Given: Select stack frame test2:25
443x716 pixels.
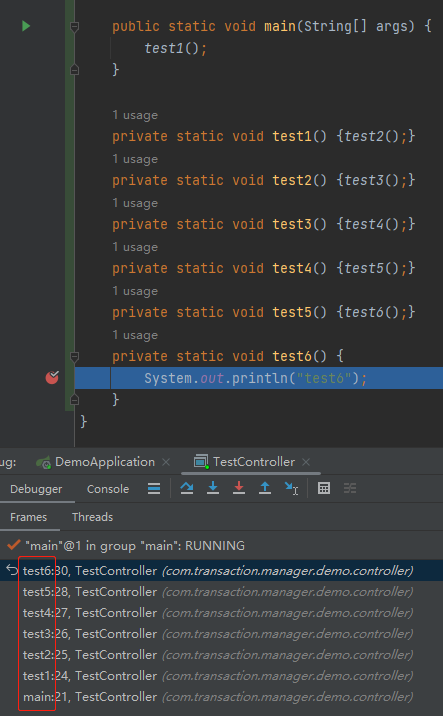Looking at the screenshot, I should pyautogui.click(x=222, y=655).
